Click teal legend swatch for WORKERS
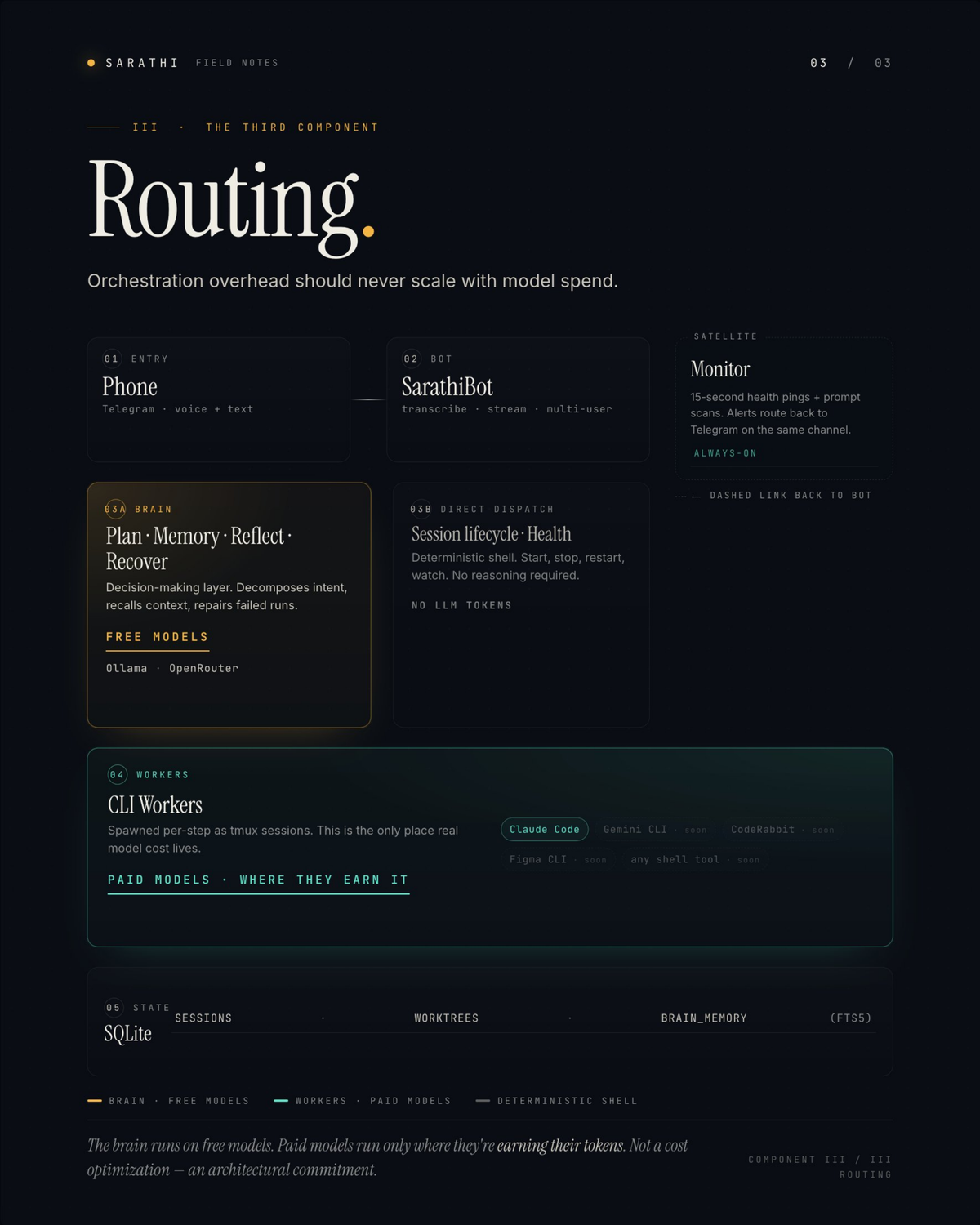The image size is (980, 1225). [281, 1101]
